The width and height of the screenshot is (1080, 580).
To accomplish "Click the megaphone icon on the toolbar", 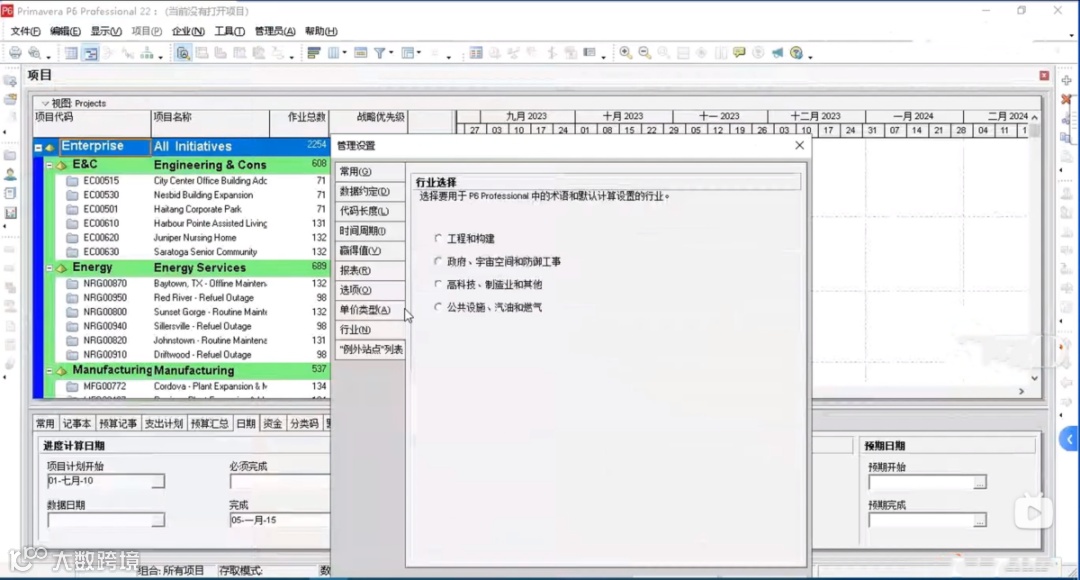I will (x=777, y=52).
